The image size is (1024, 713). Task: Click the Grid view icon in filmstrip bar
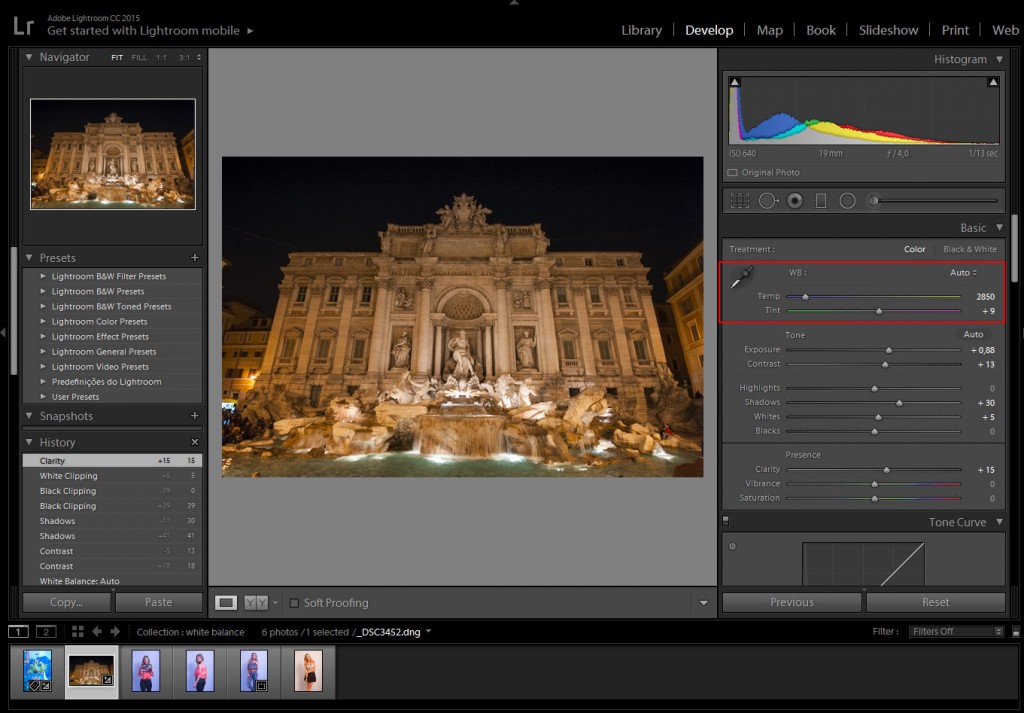point(78,631)
